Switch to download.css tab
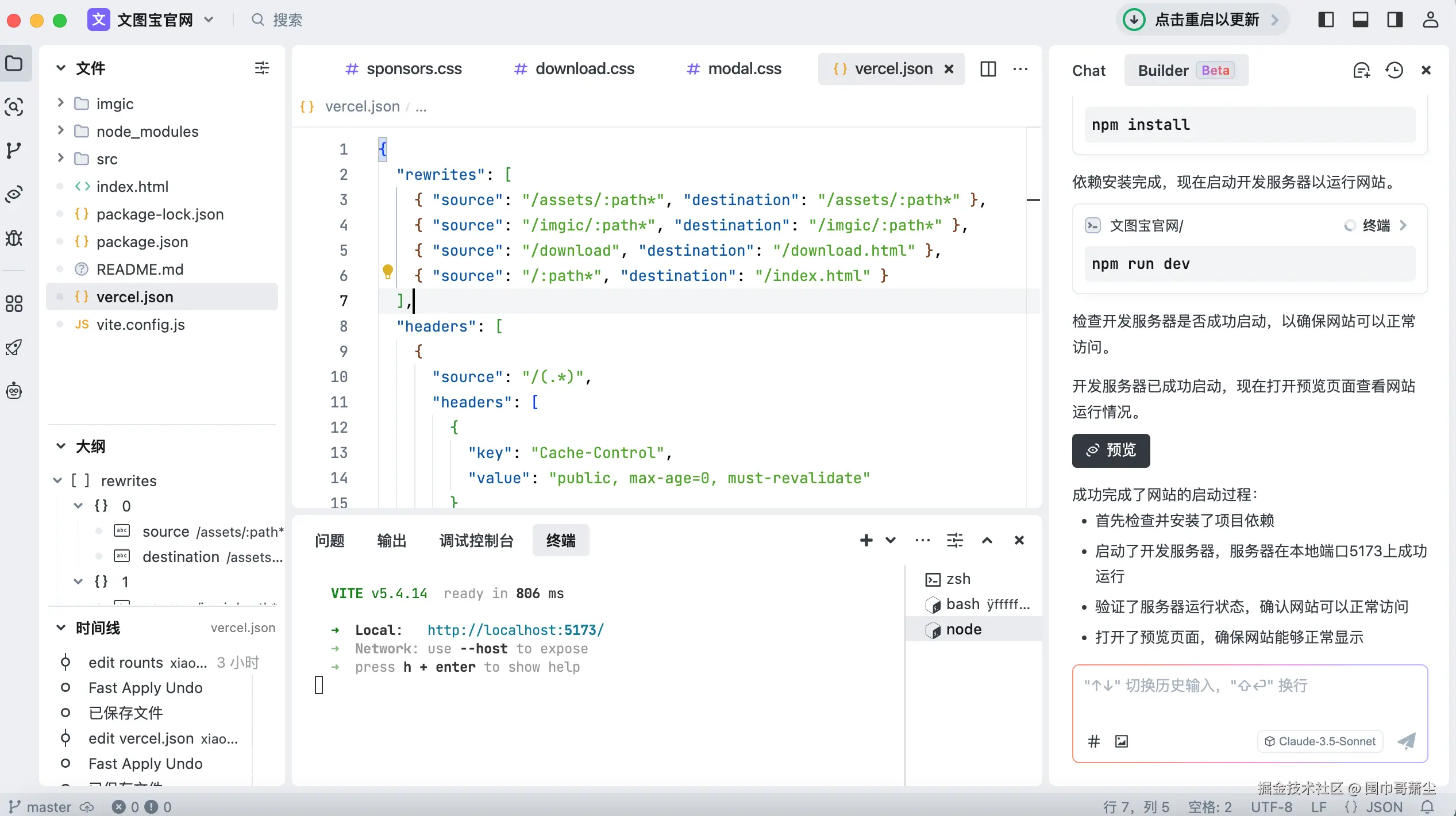This screenshot has height=816, width=1456. click(575, 69)
